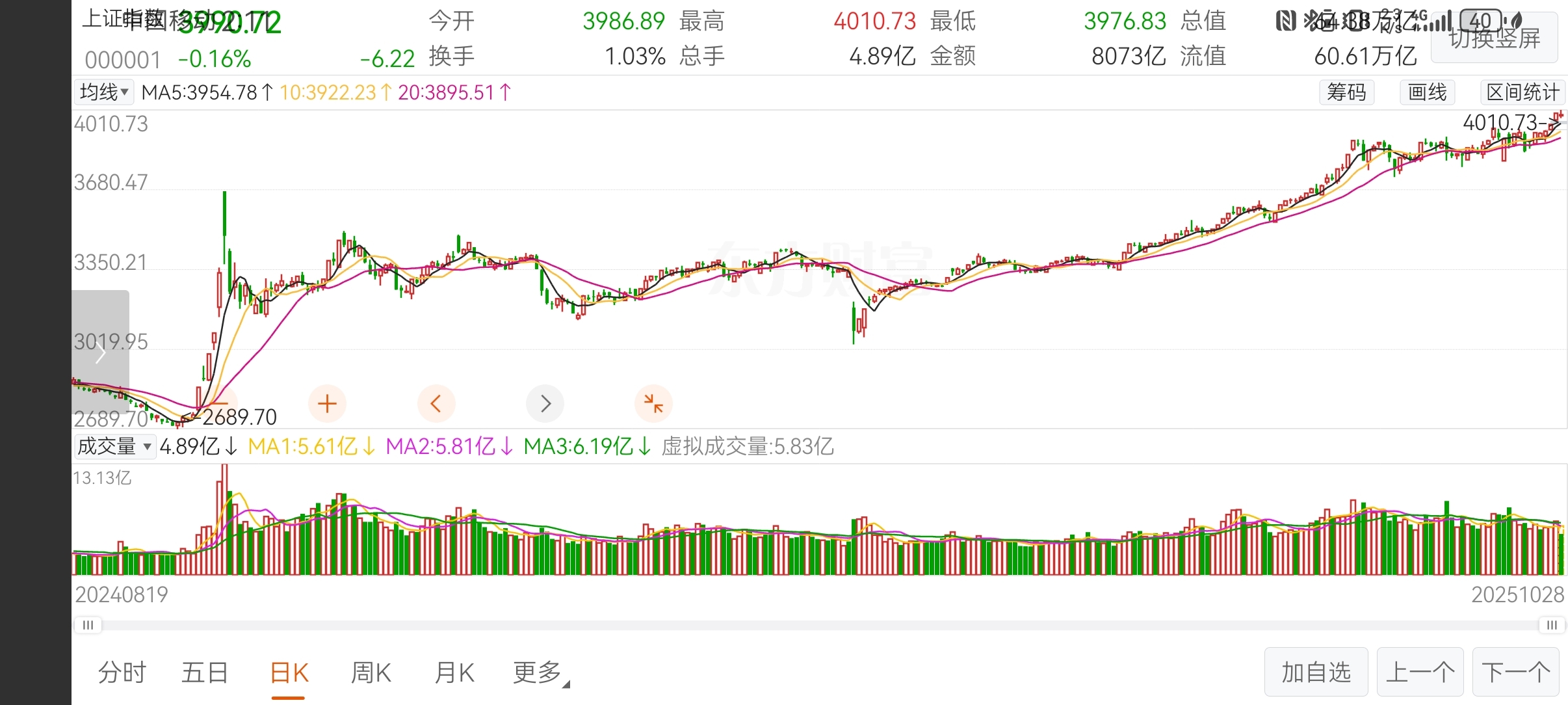This screenshot has height=705, width=1568.
Task: Click the orange plus zoom-in icon
Action: click(327, 404)
